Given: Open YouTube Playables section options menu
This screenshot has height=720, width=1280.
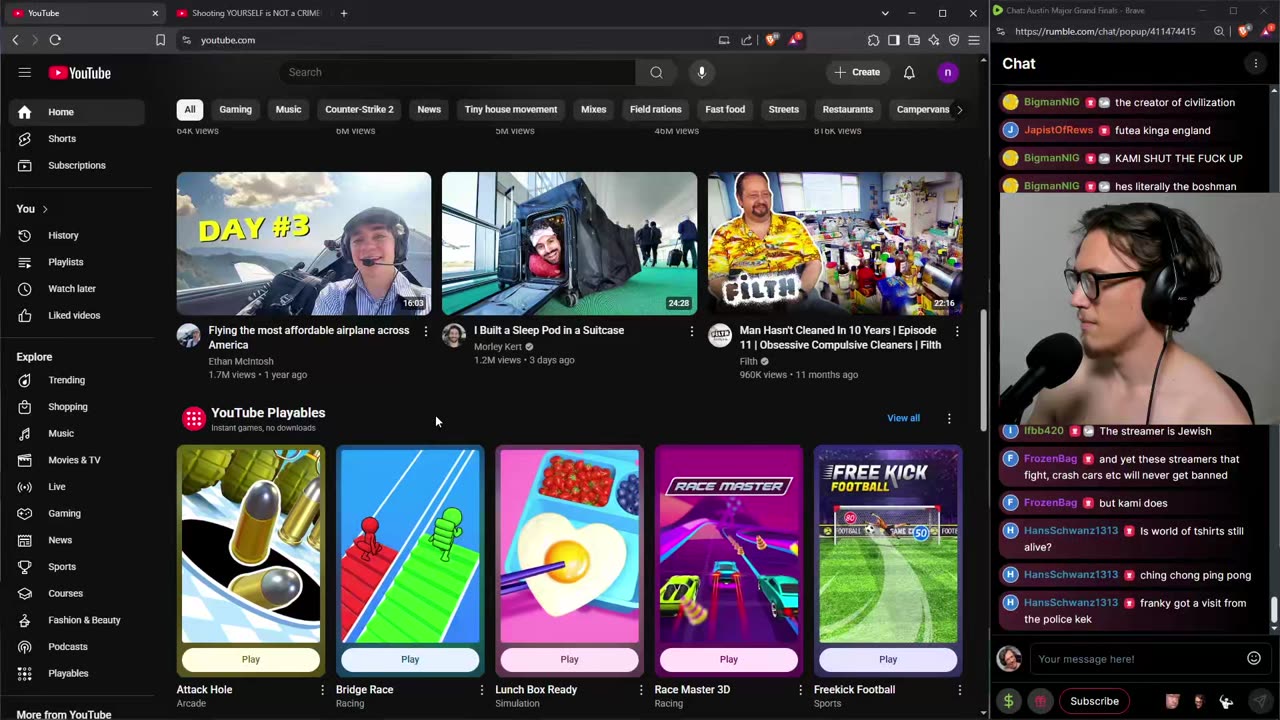Looking at the screenshot, I should coord(949,418).
